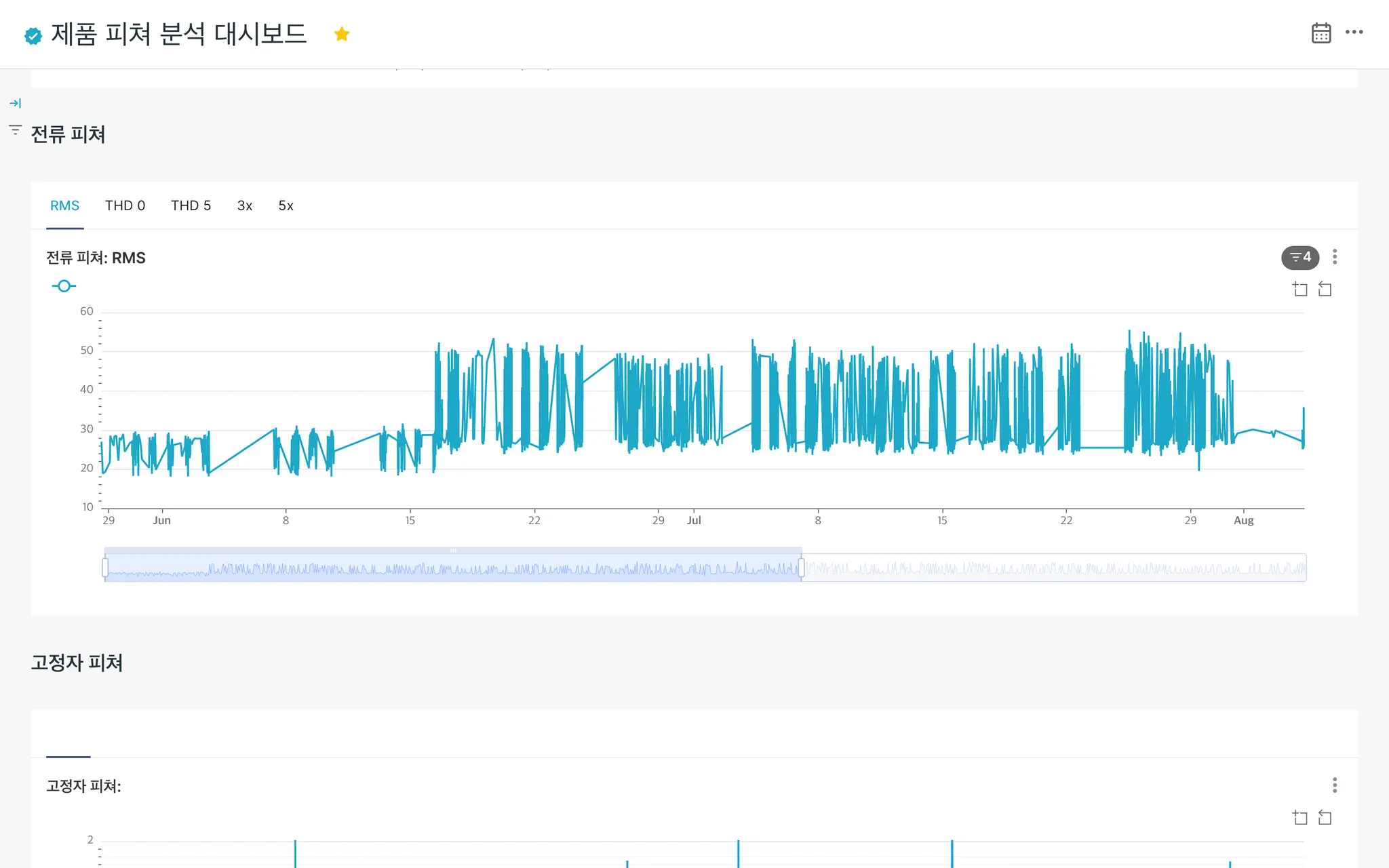Click the left handle of range slider
The image size is (1389, 868).
105,567
